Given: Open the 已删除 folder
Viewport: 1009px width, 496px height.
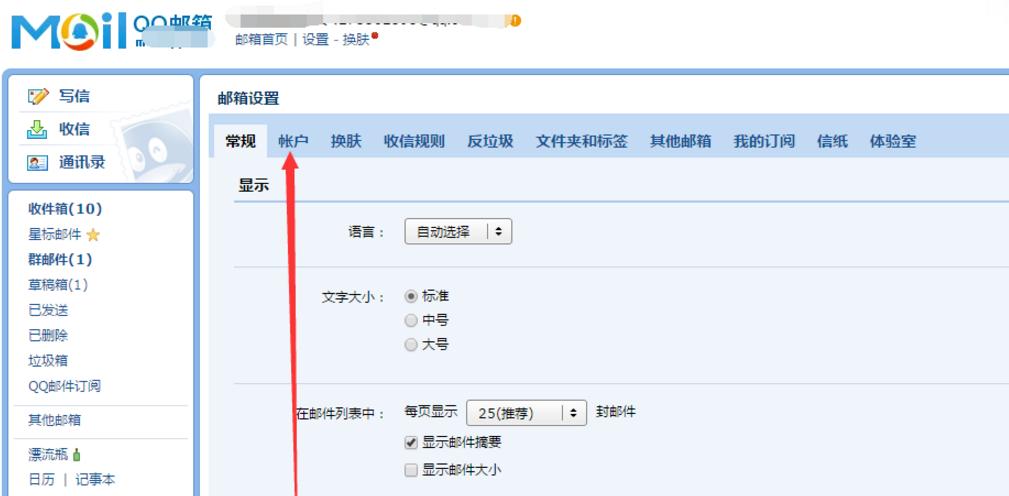Looking at the screenshot, I should point(48,335).
